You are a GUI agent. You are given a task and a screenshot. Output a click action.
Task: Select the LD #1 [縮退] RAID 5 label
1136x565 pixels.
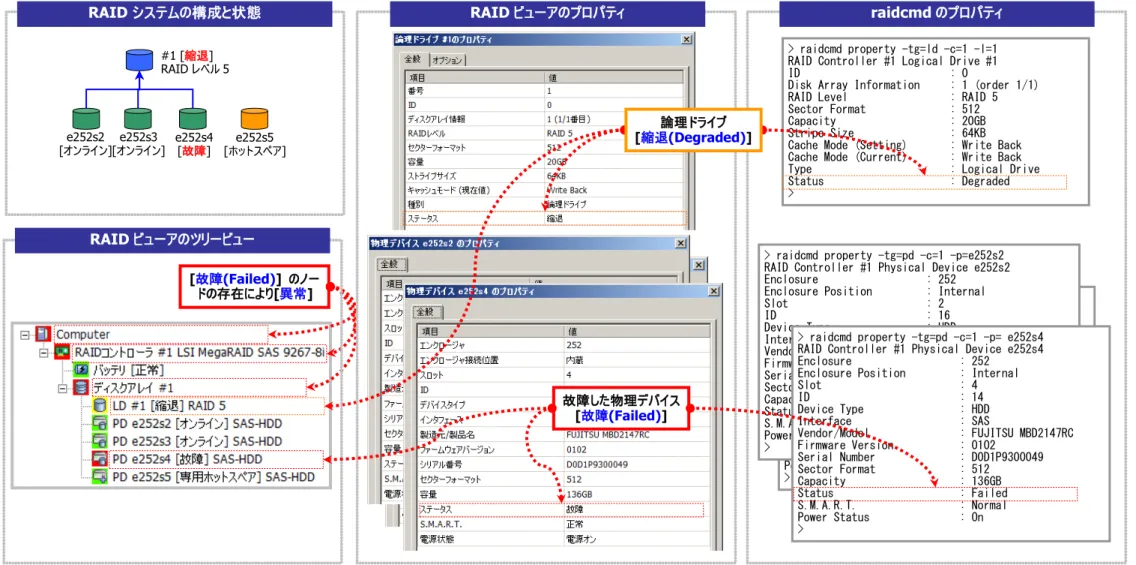(168, 406)
